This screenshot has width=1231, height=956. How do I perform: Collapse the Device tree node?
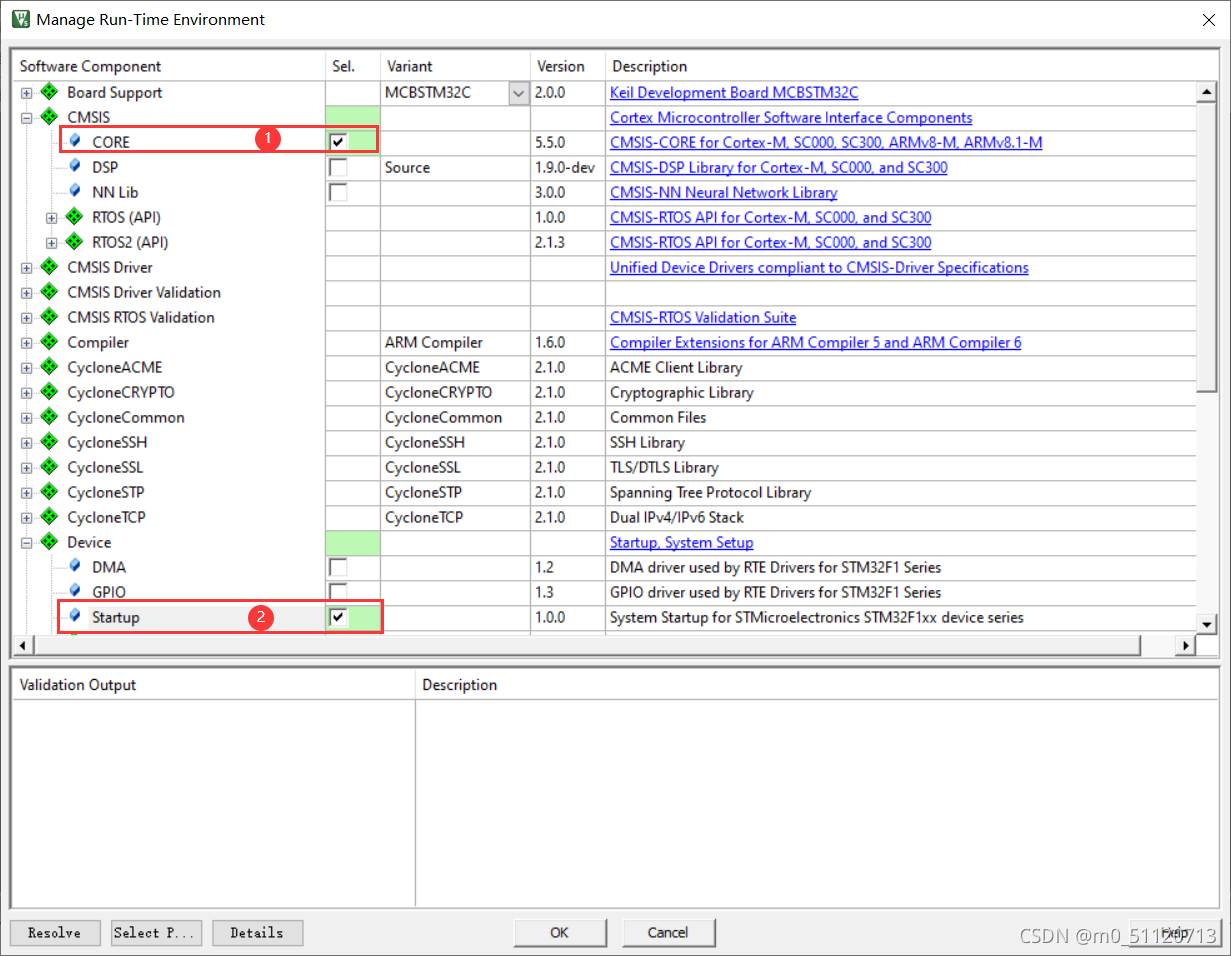click(x=26, y=543)
